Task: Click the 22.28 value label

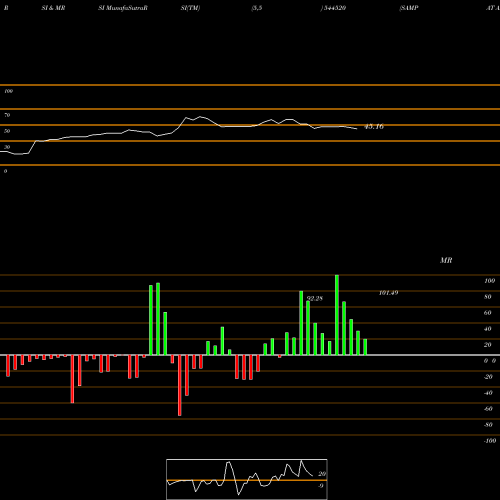Action: (x=315, y=298)
